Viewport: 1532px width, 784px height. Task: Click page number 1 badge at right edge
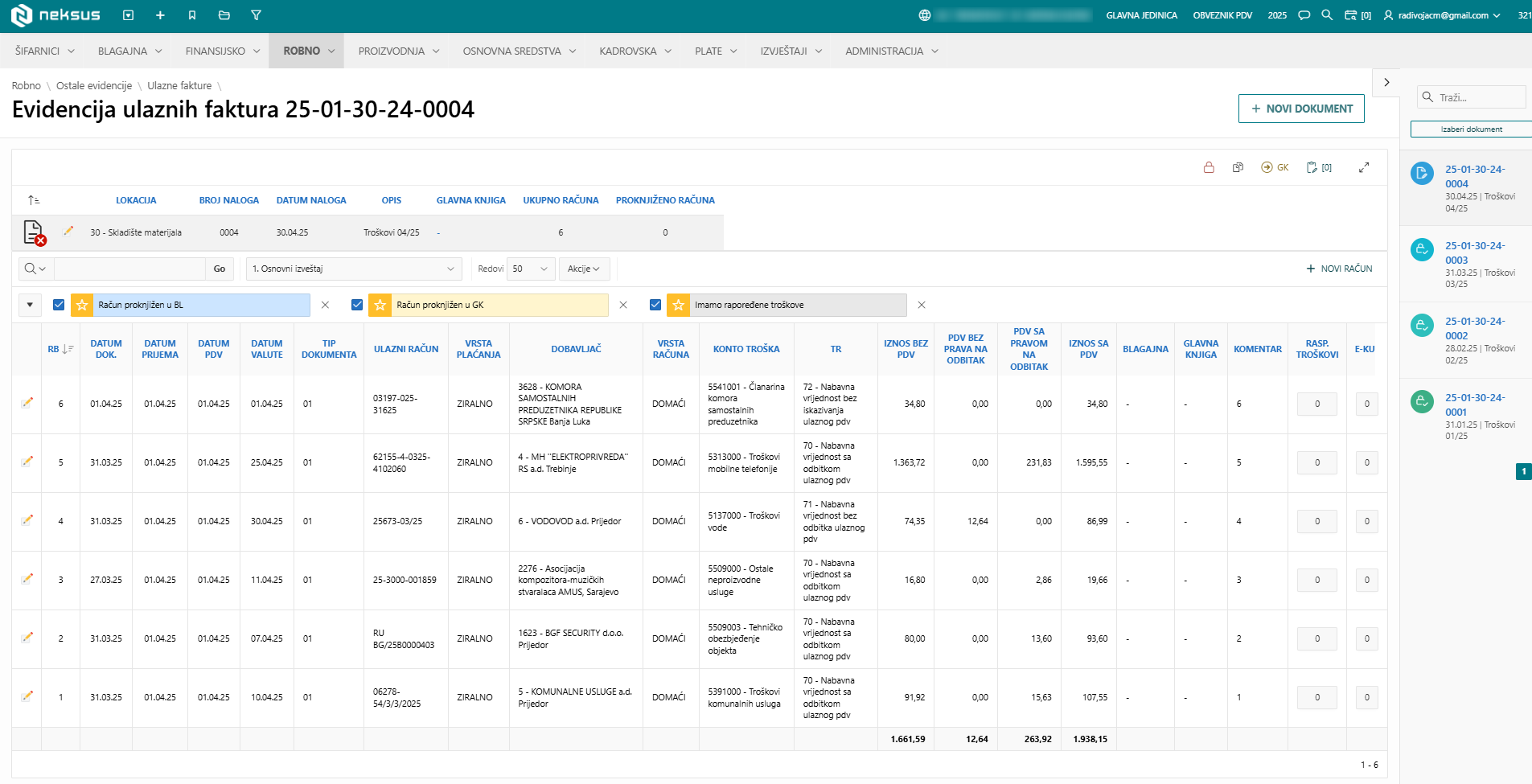pyautogui.click(x=1523, y=471)
